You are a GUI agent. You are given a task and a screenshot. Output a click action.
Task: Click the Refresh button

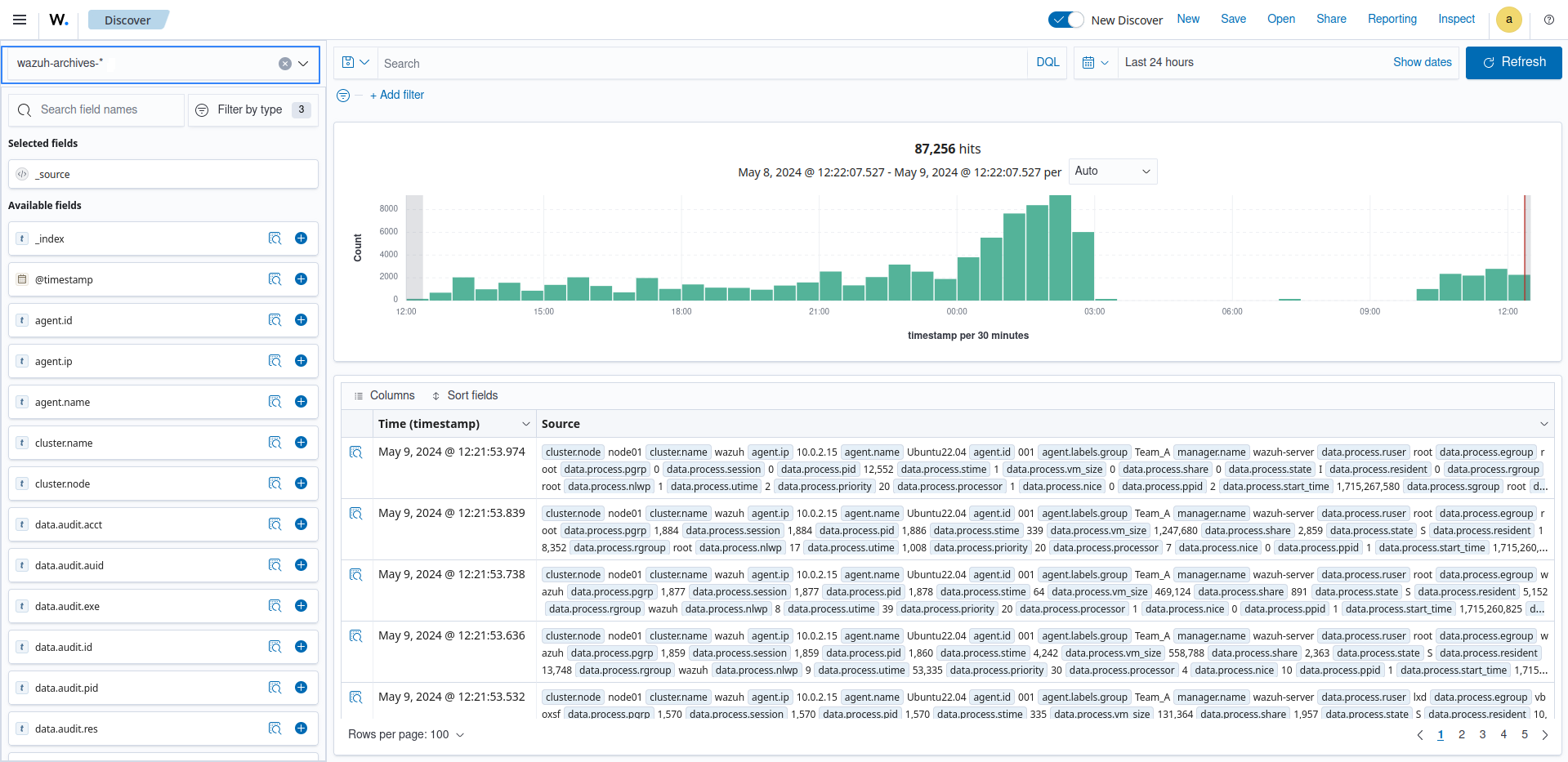1513,63
